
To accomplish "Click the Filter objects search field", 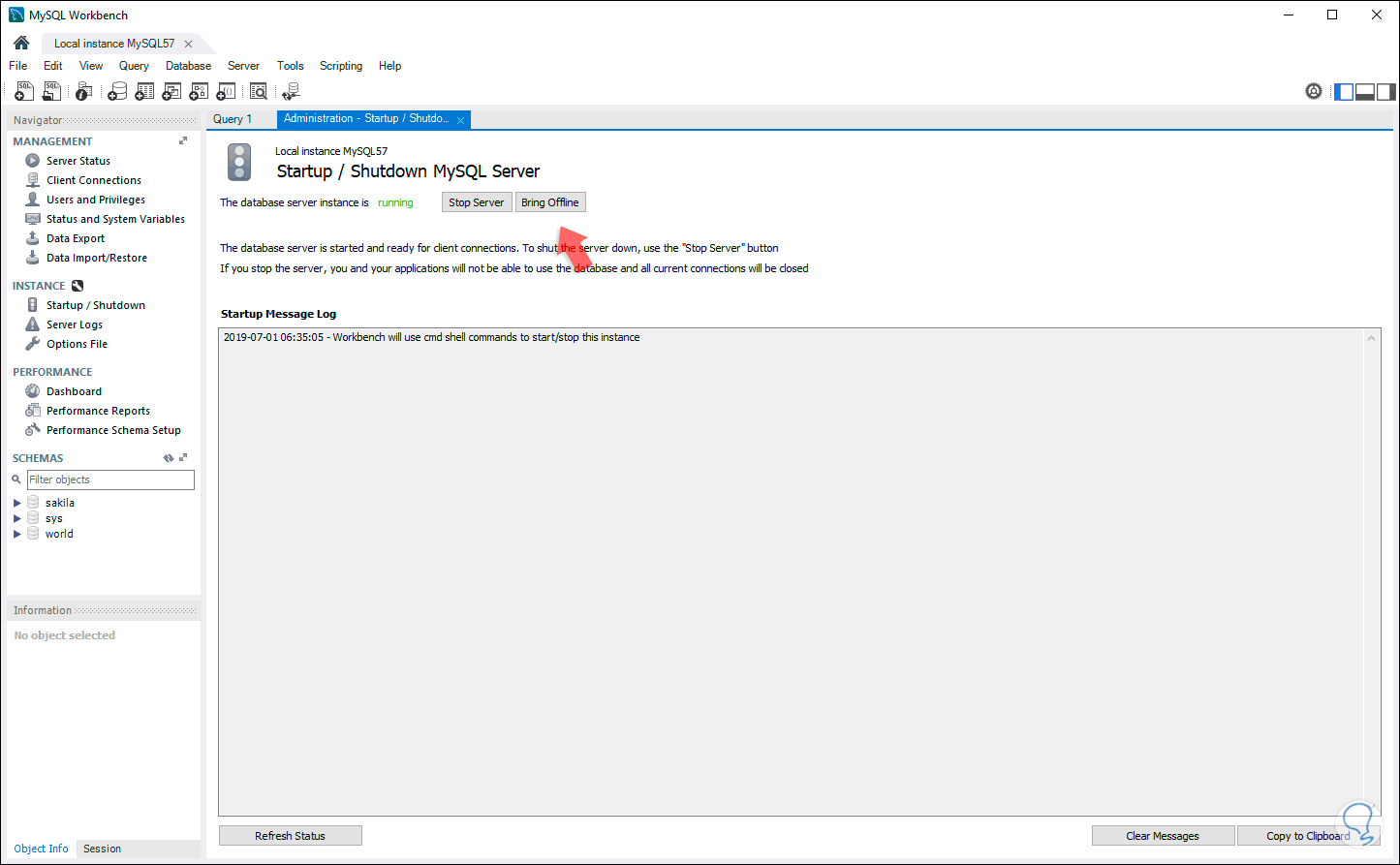I will click(x=110, y=479).
